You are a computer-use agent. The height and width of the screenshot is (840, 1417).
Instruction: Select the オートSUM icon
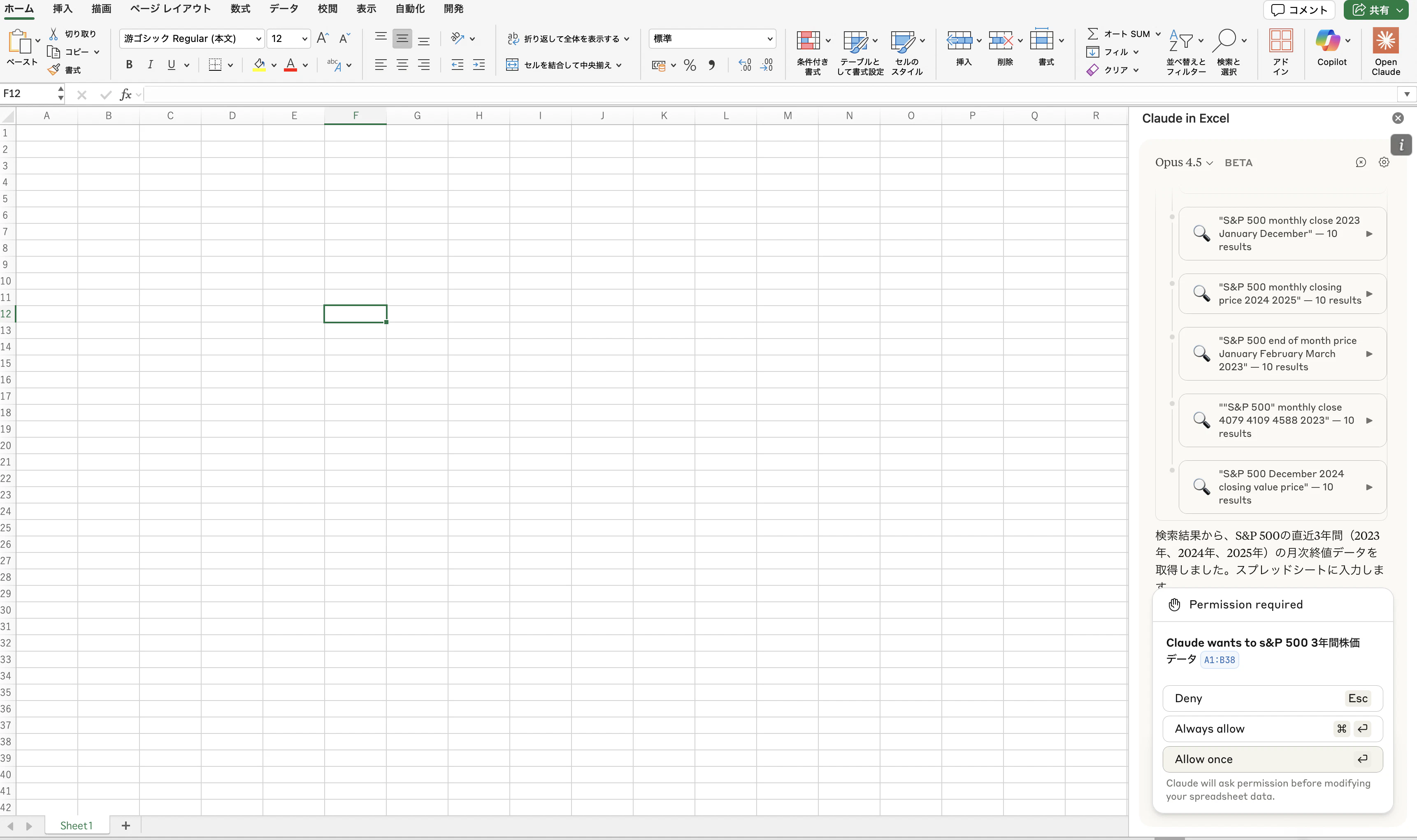(1093, 33)
